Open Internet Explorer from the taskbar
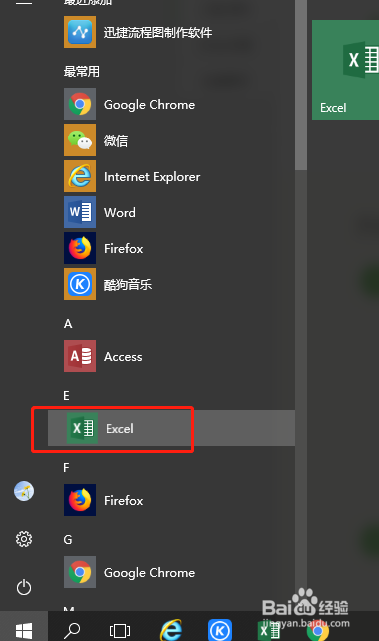 [x=170, y=630]
